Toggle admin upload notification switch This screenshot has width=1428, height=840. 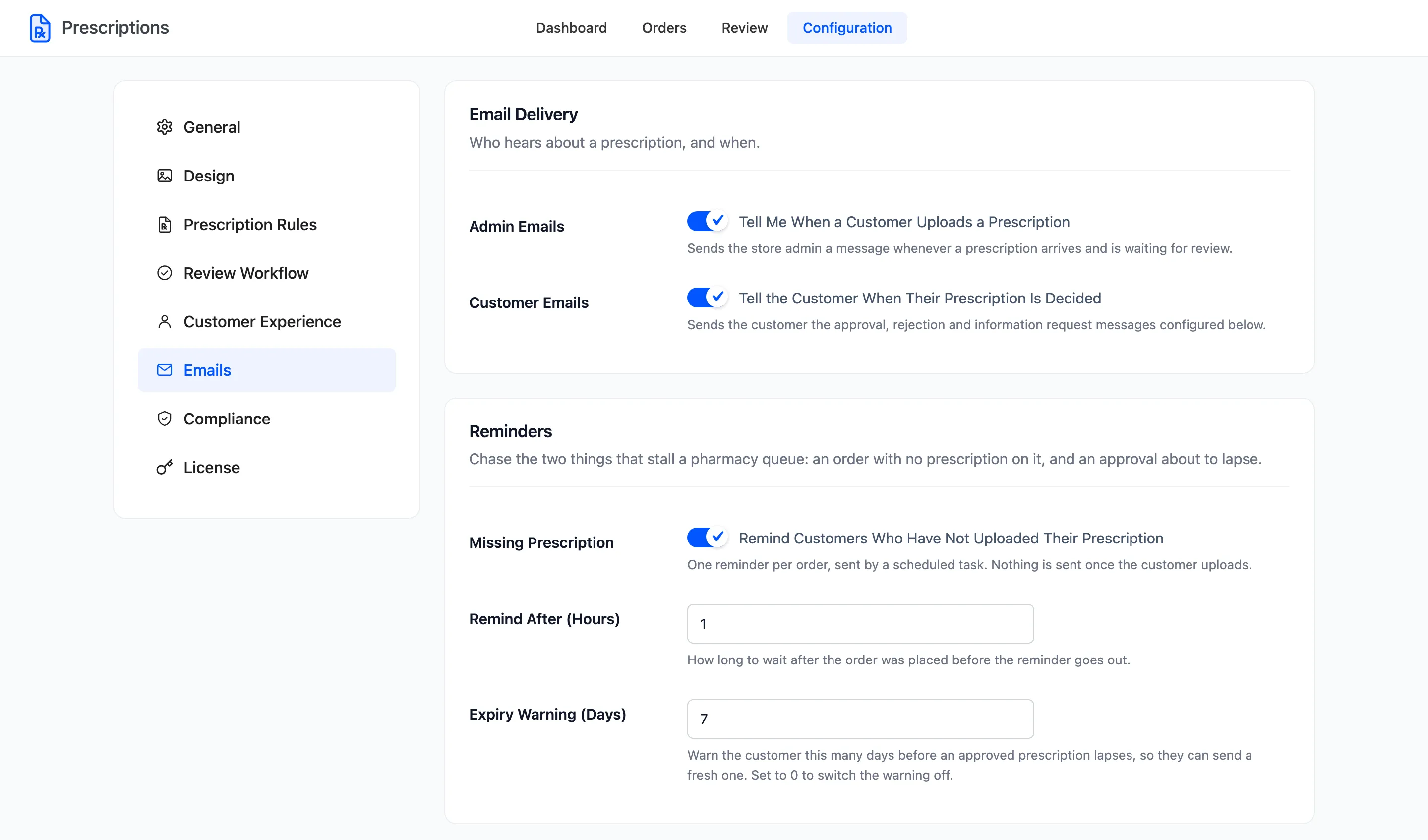707,221
